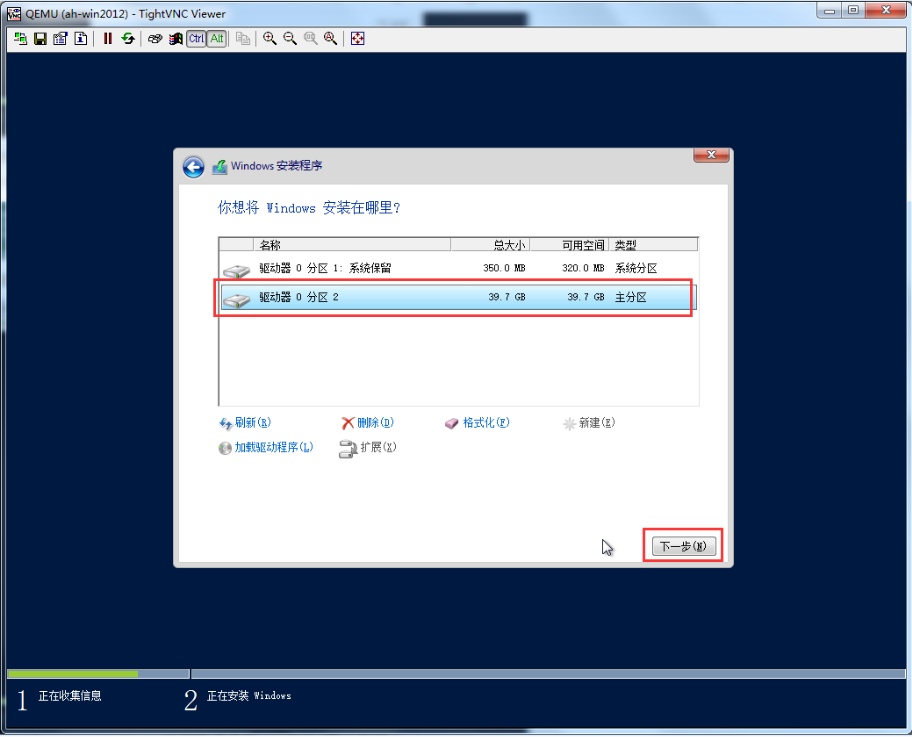Toggle the Alt key button
This screenshot has height=737, width=912.
tap(216, 39)
